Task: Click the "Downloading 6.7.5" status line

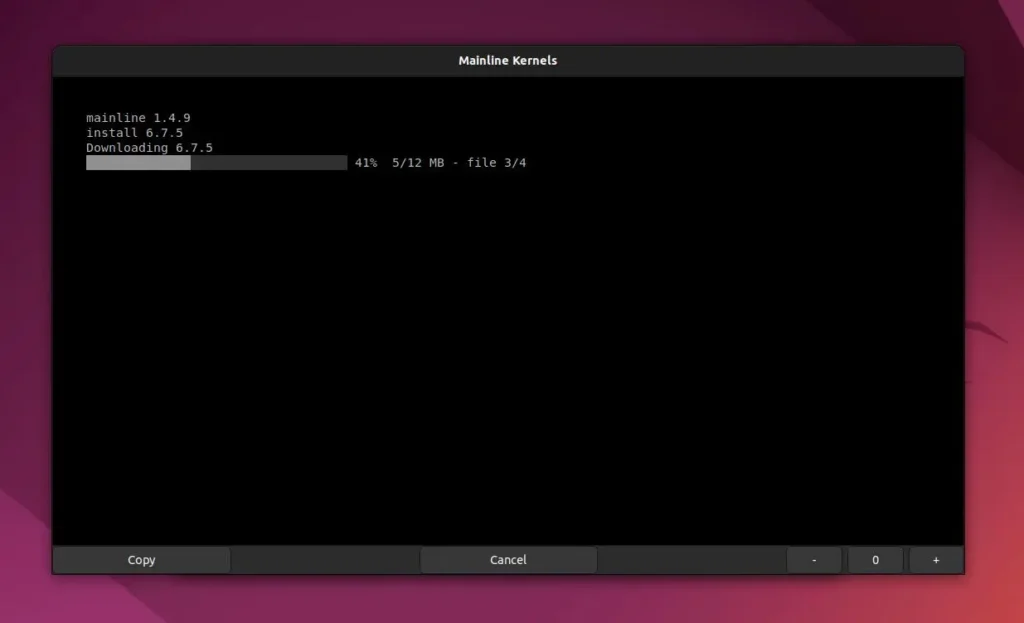Action: 149,148
